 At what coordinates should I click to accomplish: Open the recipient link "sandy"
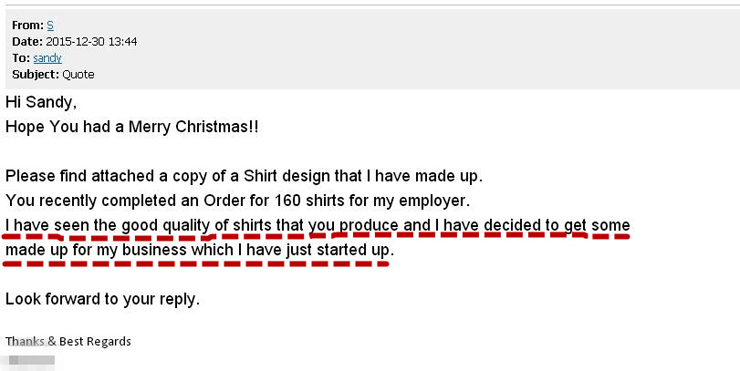[47, 59]
